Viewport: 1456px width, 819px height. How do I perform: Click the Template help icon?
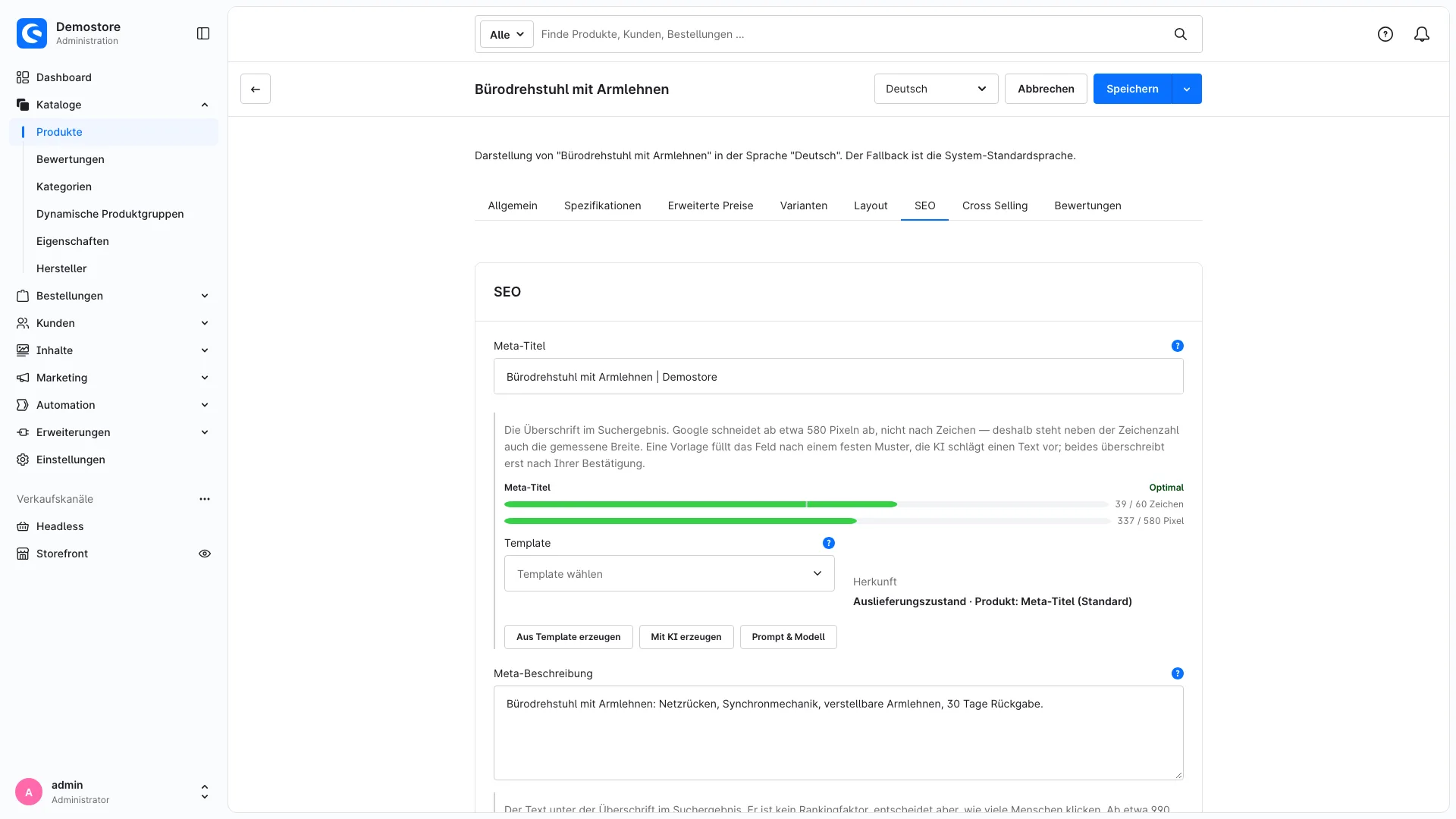[x=829, y=543]
